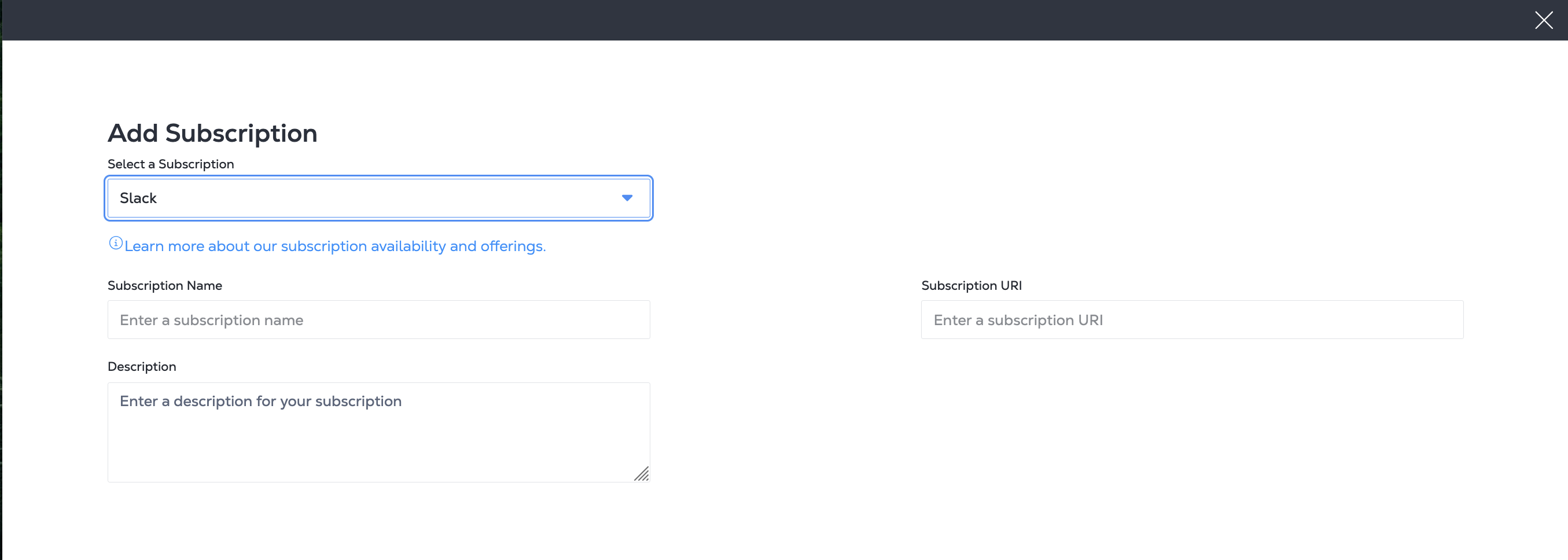
Task: Click the Description box resize handle
Action: 642,474
